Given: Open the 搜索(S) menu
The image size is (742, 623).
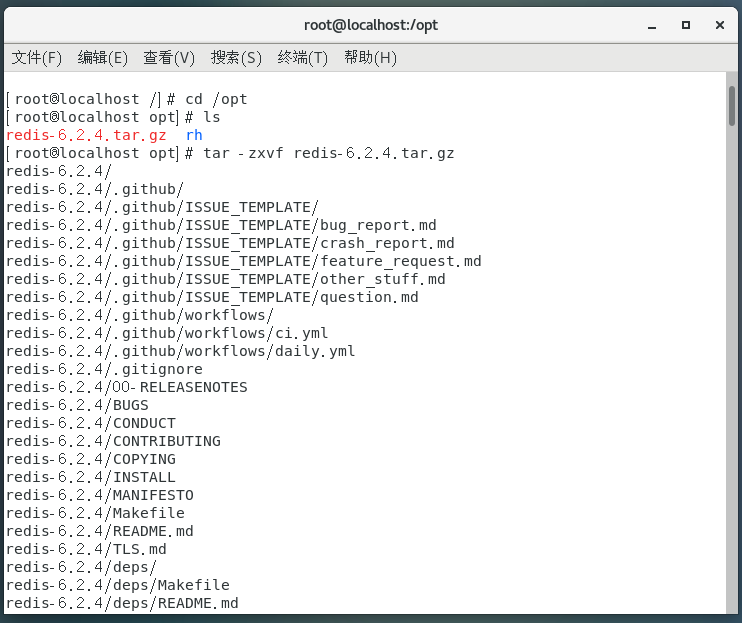Looking at the screenshot, I should 236,58.
